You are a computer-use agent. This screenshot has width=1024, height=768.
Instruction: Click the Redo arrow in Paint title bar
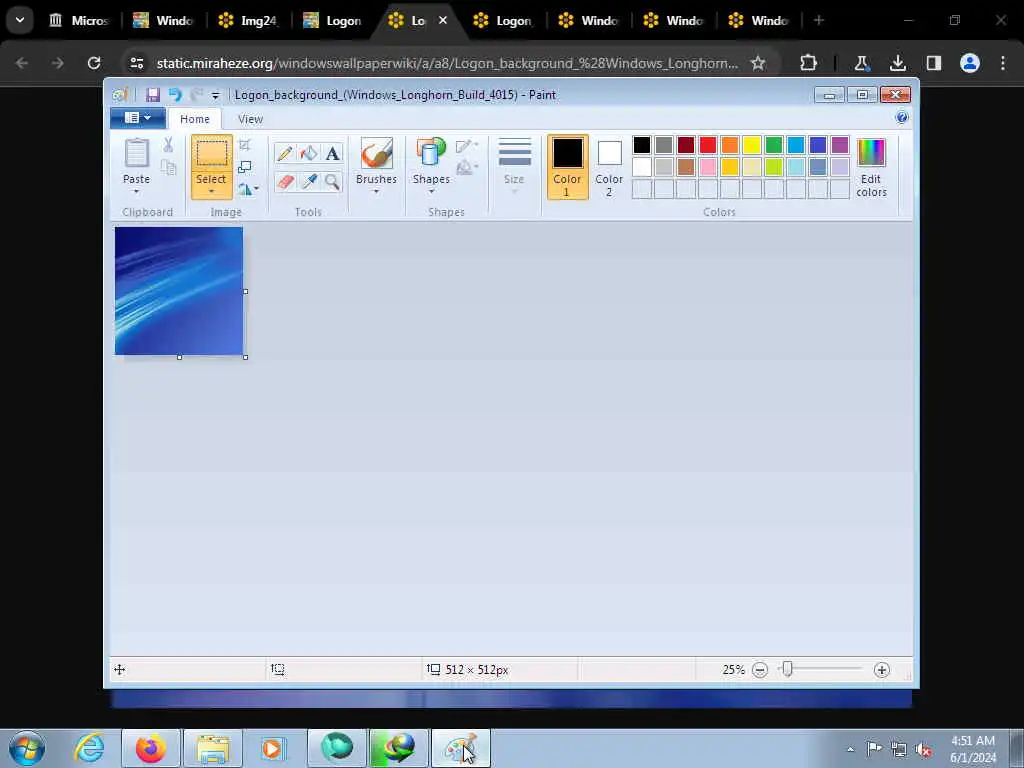(196, 95)
